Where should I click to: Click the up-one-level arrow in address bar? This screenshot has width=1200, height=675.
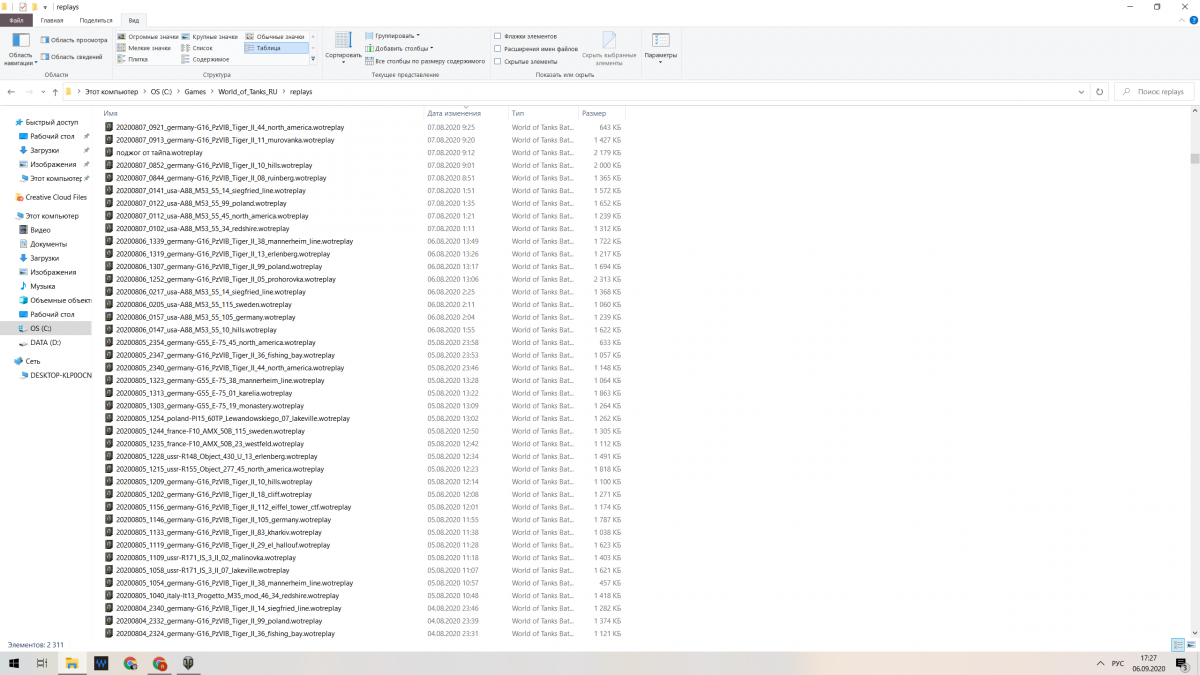[x=55, y=91]
